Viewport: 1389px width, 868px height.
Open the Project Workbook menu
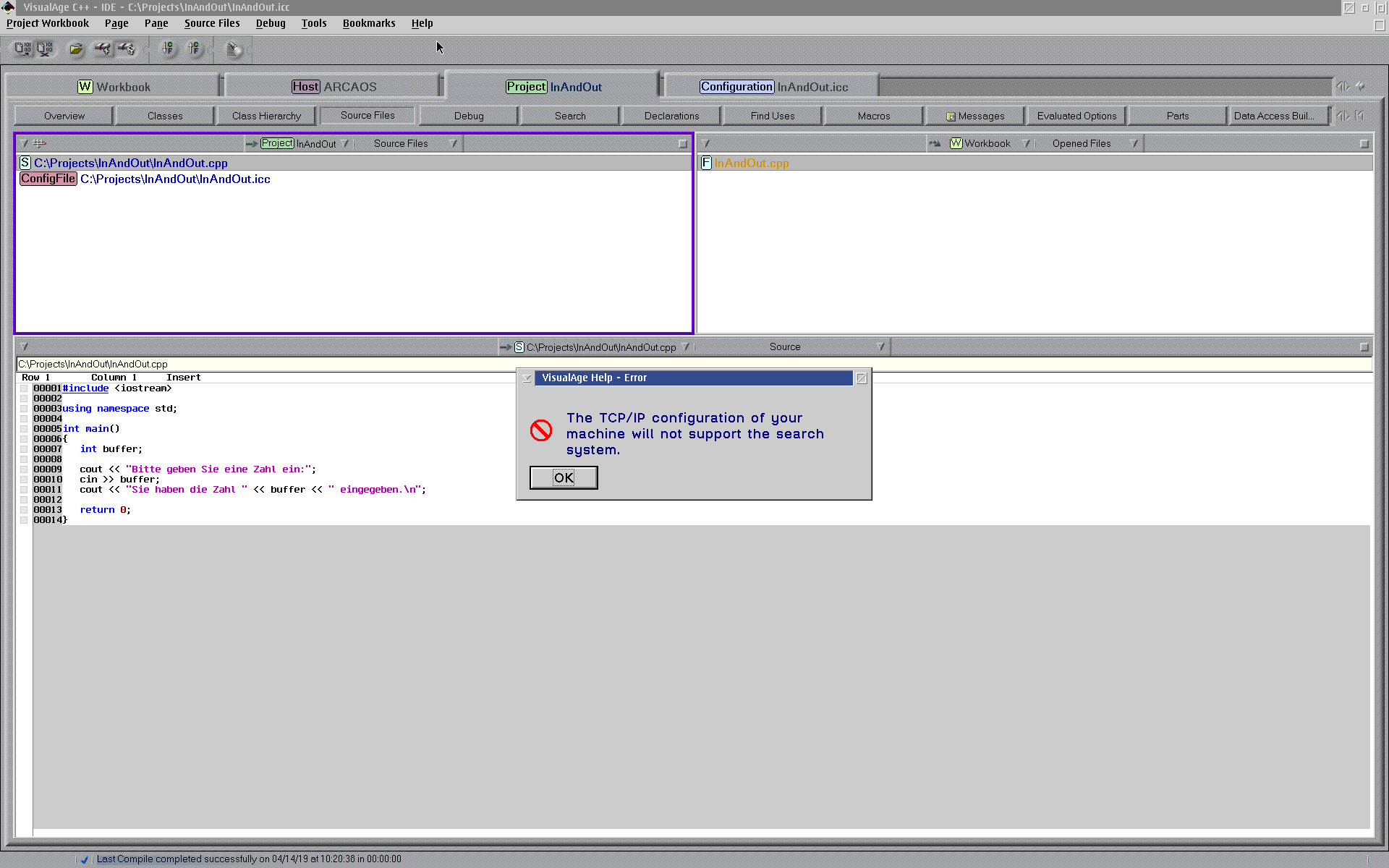48,23
